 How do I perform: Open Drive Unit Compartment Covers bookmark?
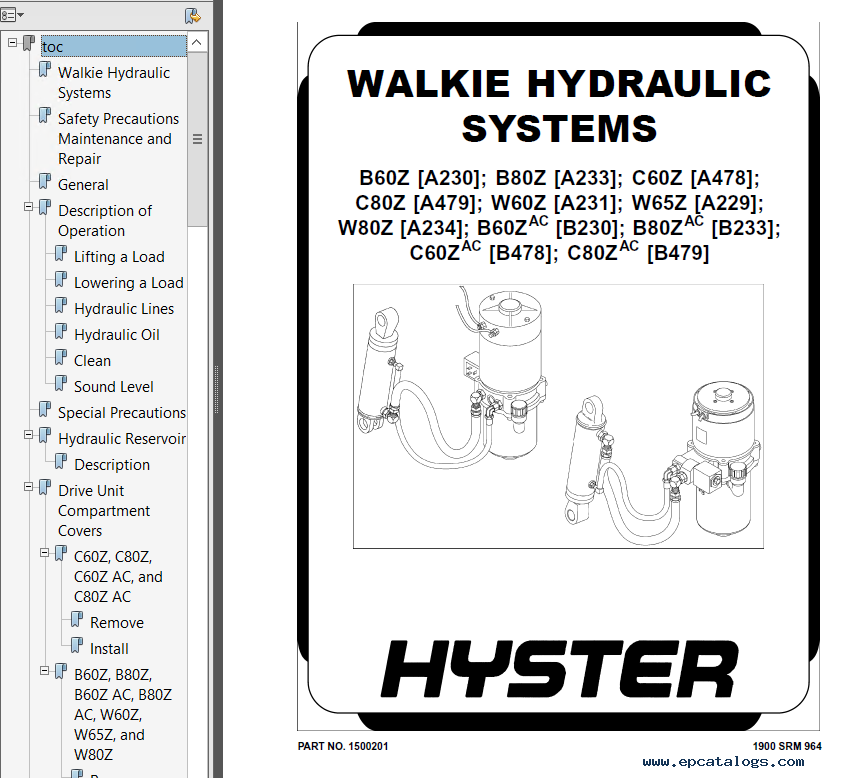pyautogui.click(x=104, y=511)
